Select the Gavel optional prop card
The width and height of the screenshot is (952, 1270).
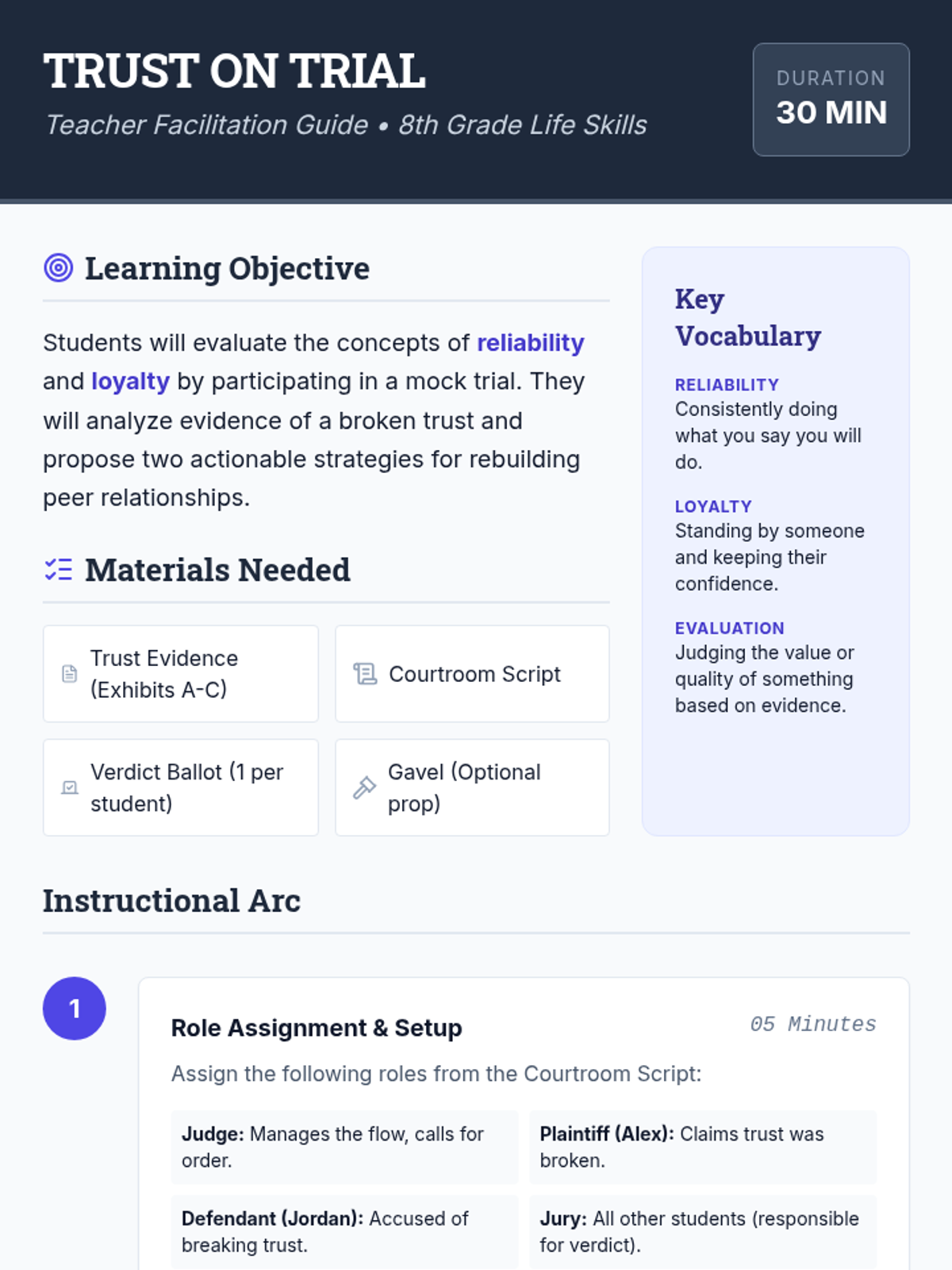[x=472, y=787]
